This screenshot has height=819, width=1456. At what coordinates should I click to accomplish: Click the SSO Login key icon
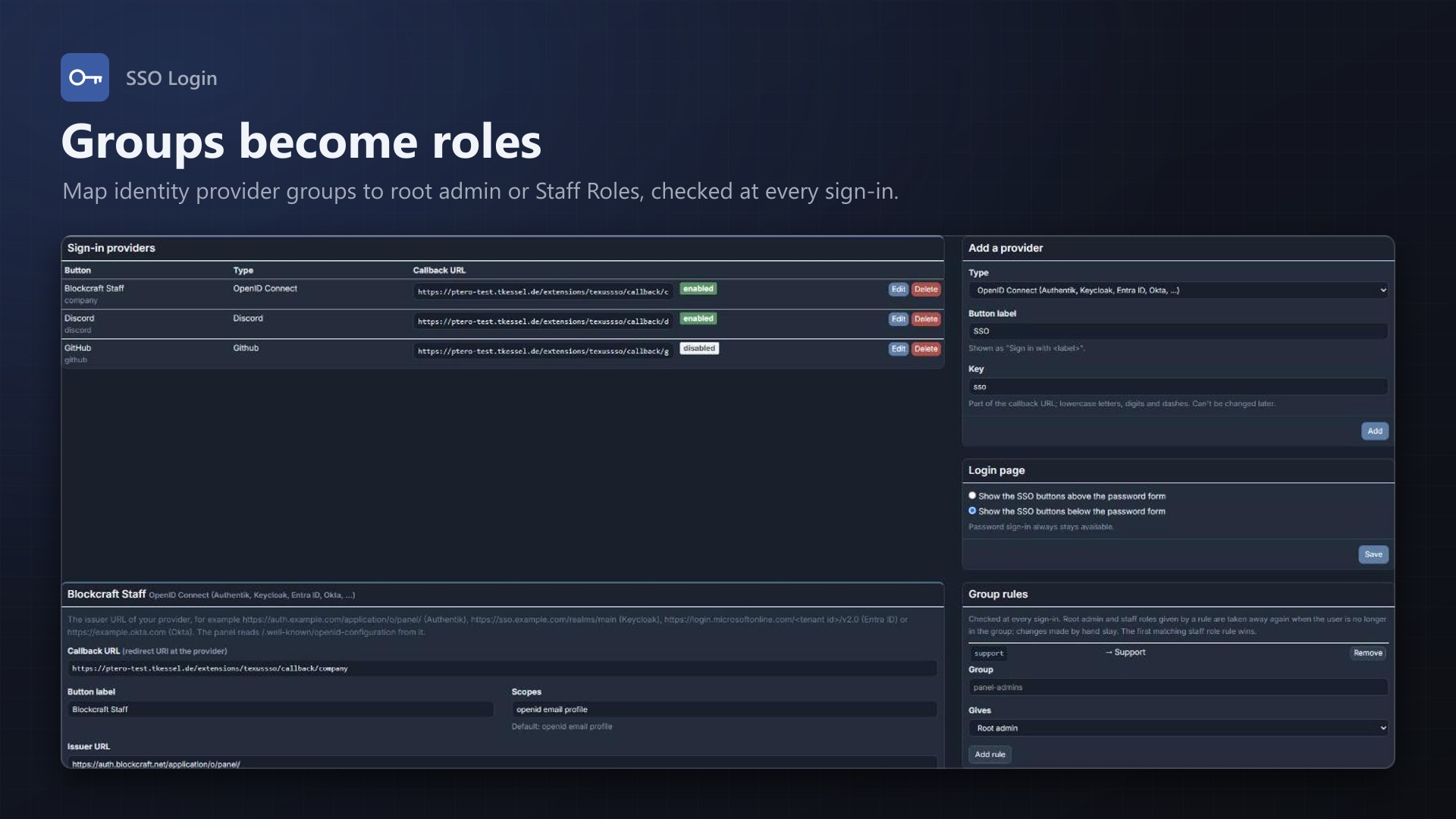pyautogui.click(x=85, y=77)
